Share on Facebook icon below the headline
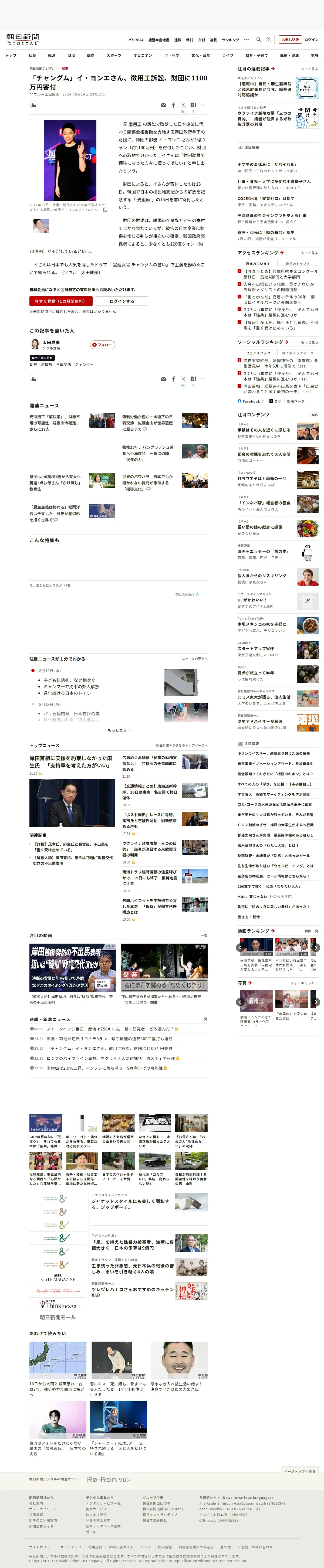 173,105
